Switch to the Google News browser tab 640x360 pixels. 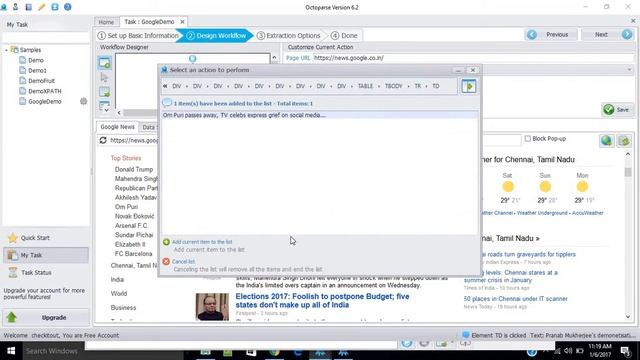tap(117, 127)
